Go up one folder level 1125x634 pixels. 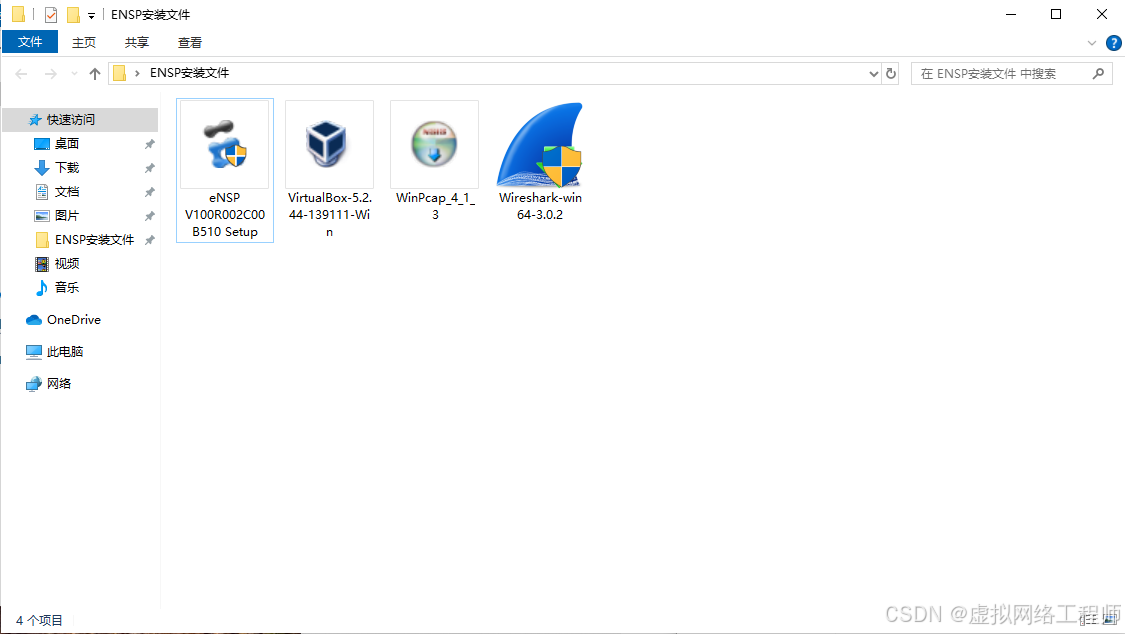tap(95, 74)
